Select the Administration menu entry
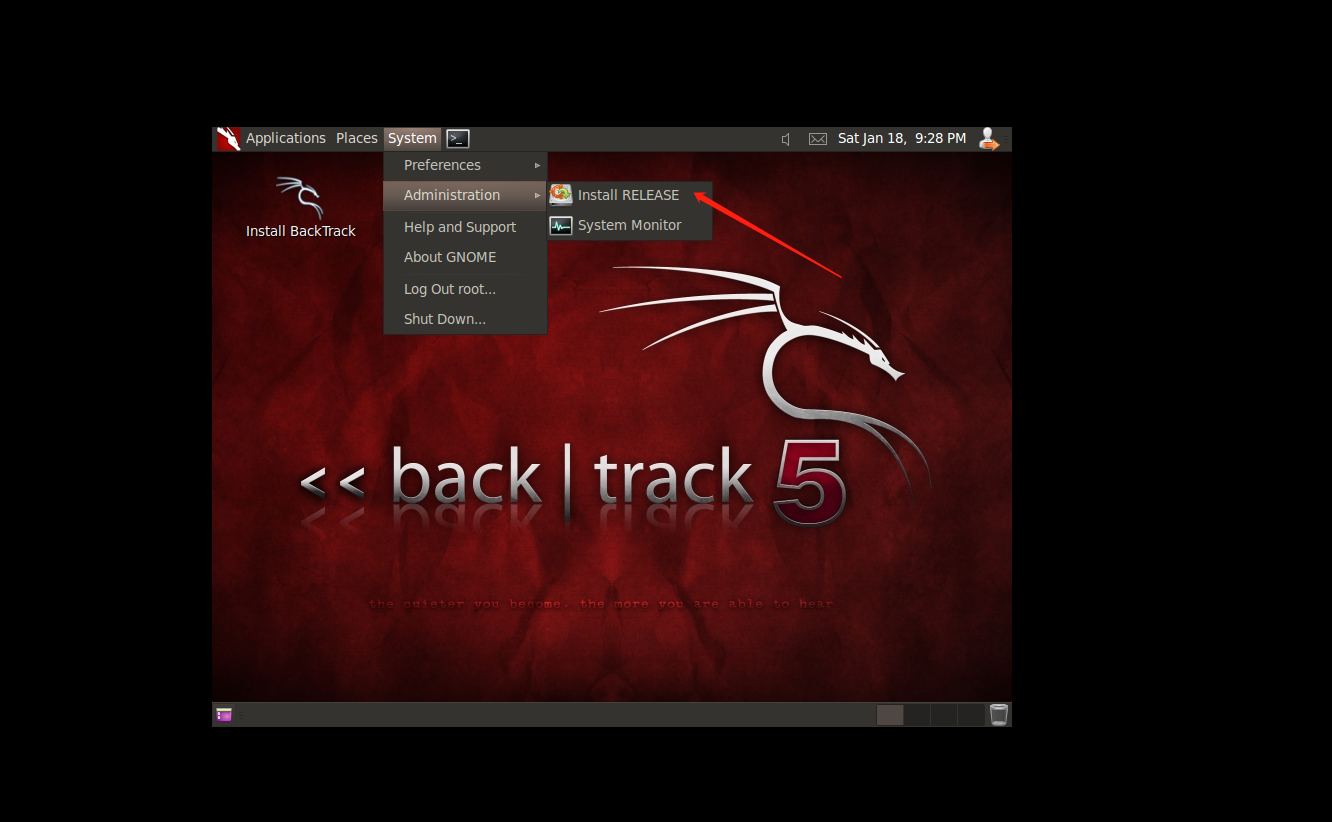The width and height of the screenshot is (1332, 822). 465,195
